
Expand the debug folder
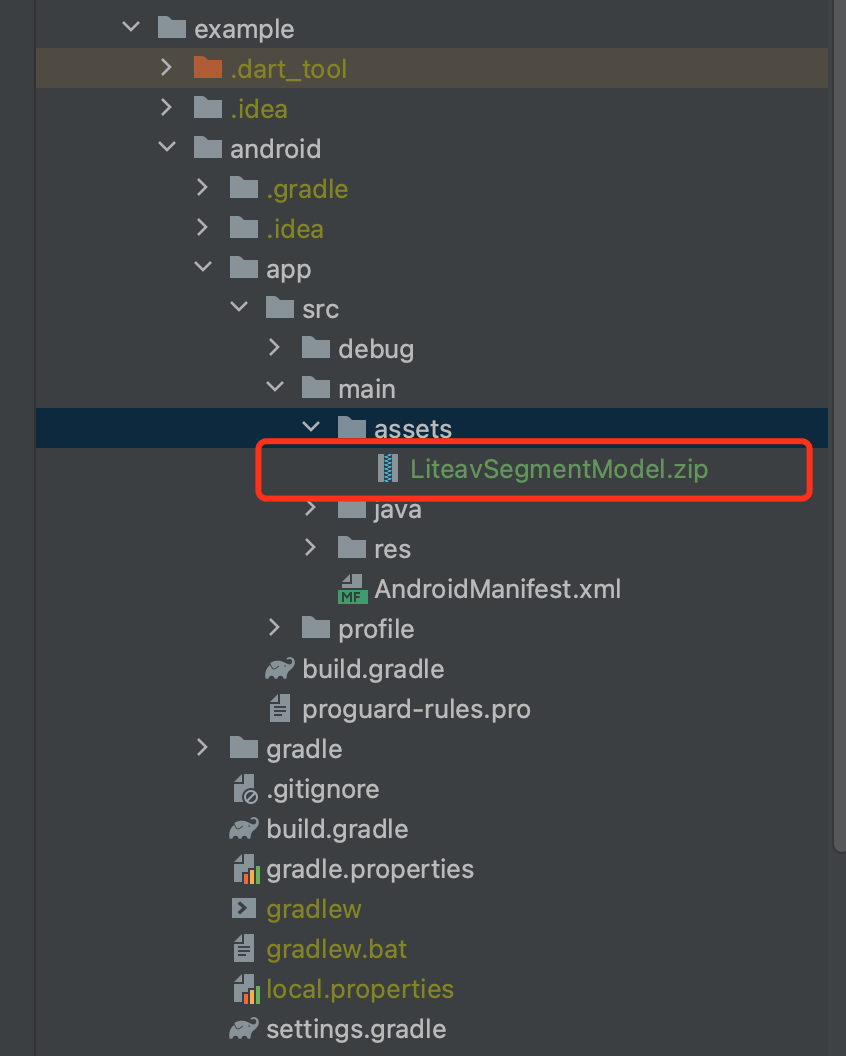coord(275,348)
